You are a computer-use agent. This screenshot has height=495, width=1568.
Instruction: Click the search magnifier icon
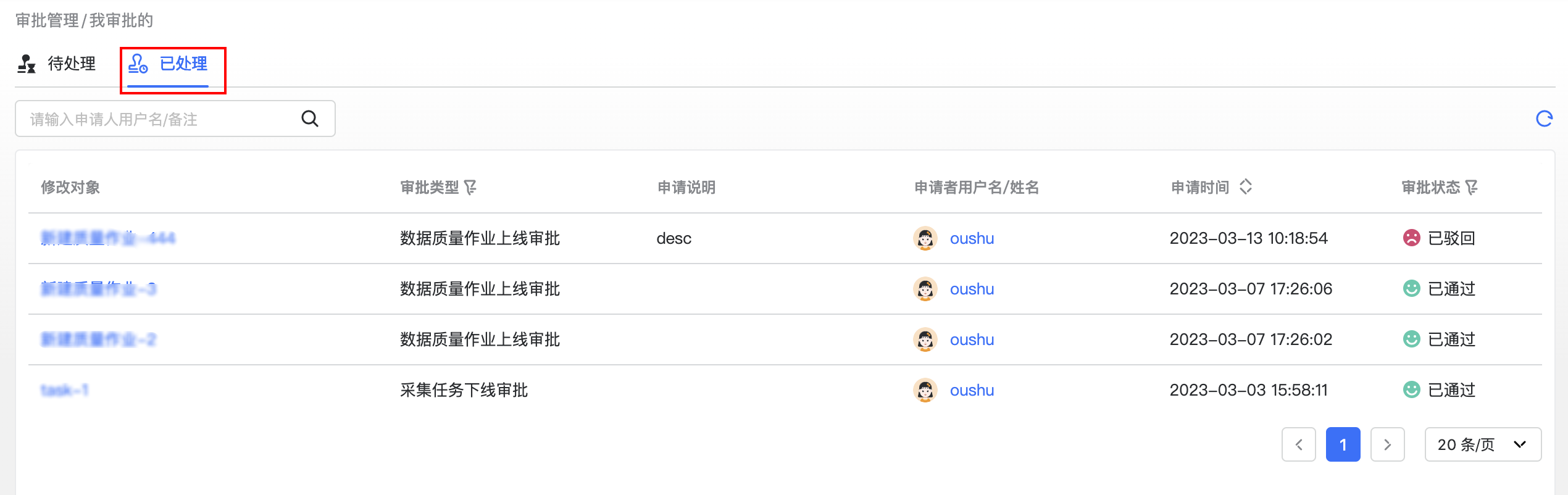coord(310,119)
